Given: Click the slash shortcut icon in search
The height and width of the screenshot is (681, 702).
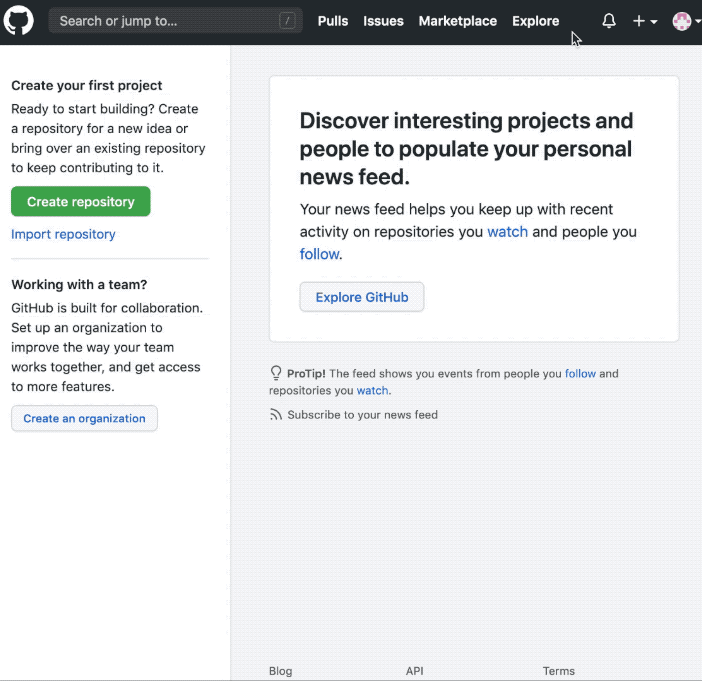Looking at the screenshot, I should (x=287, y=21).
